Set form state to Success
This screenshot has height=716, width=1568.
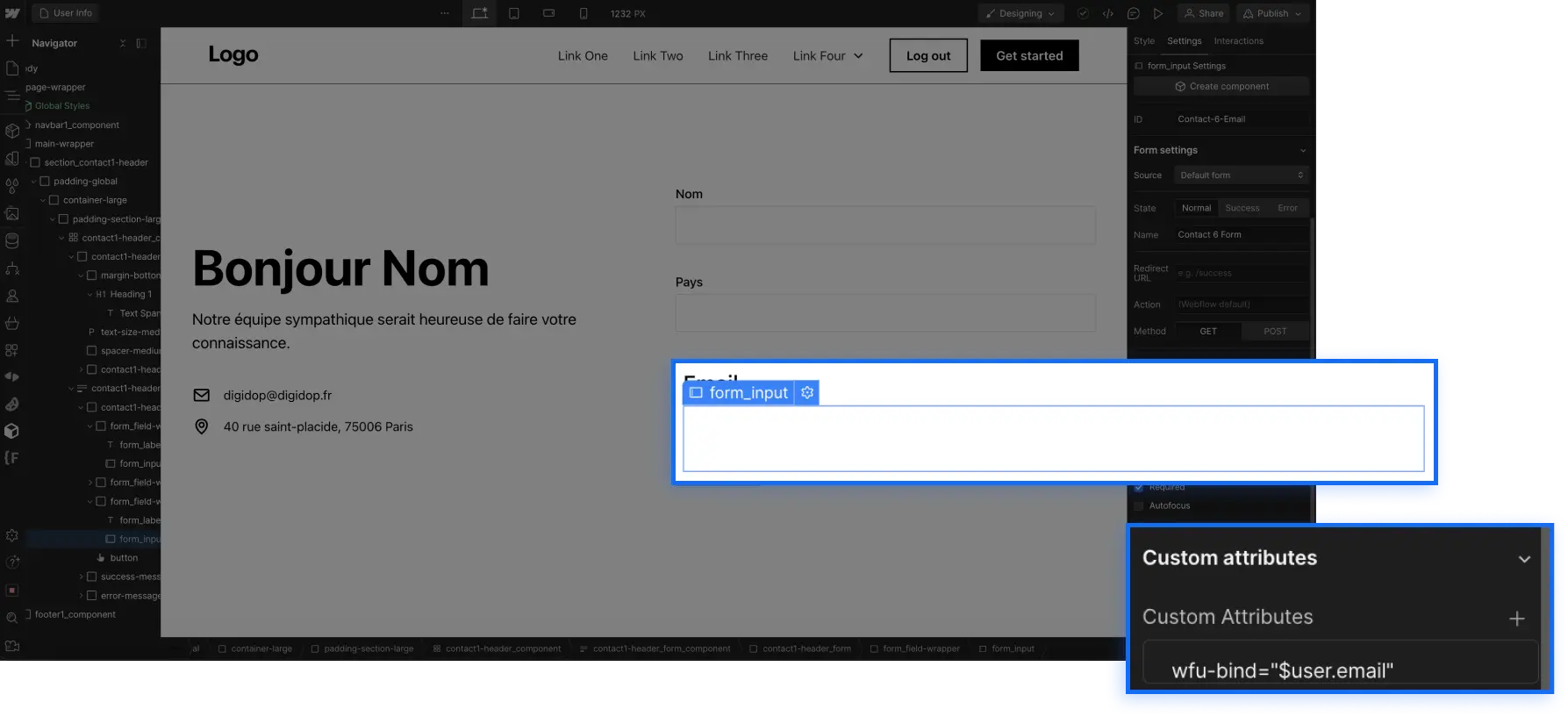(x=1242, y=208)
